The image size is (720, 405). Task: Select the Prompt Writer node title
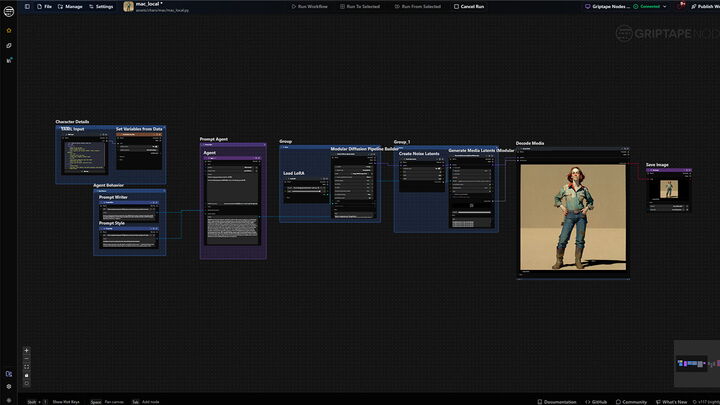[113, 197]
